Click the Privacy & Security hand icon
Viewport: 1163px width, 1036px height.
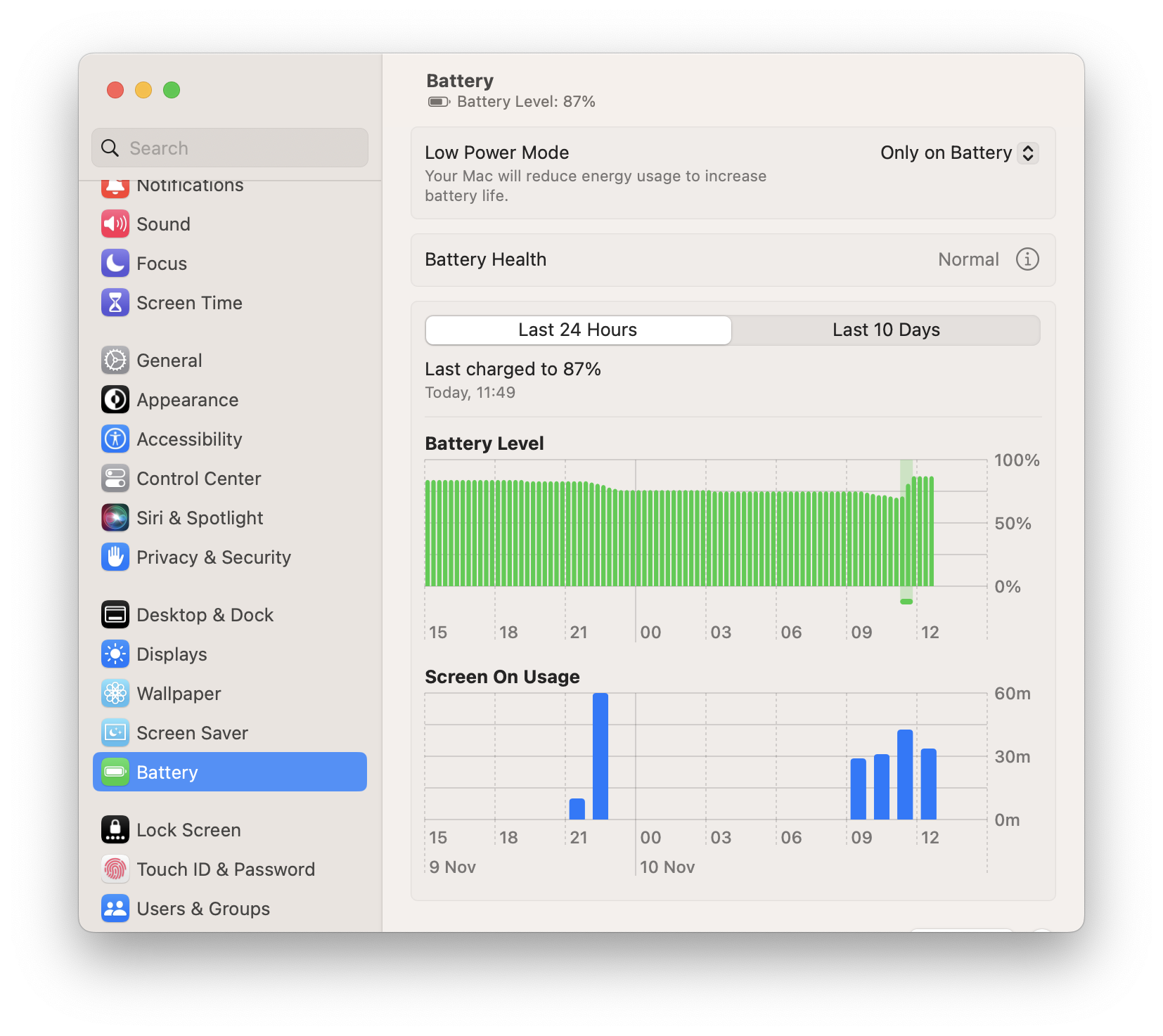(115, 557)
